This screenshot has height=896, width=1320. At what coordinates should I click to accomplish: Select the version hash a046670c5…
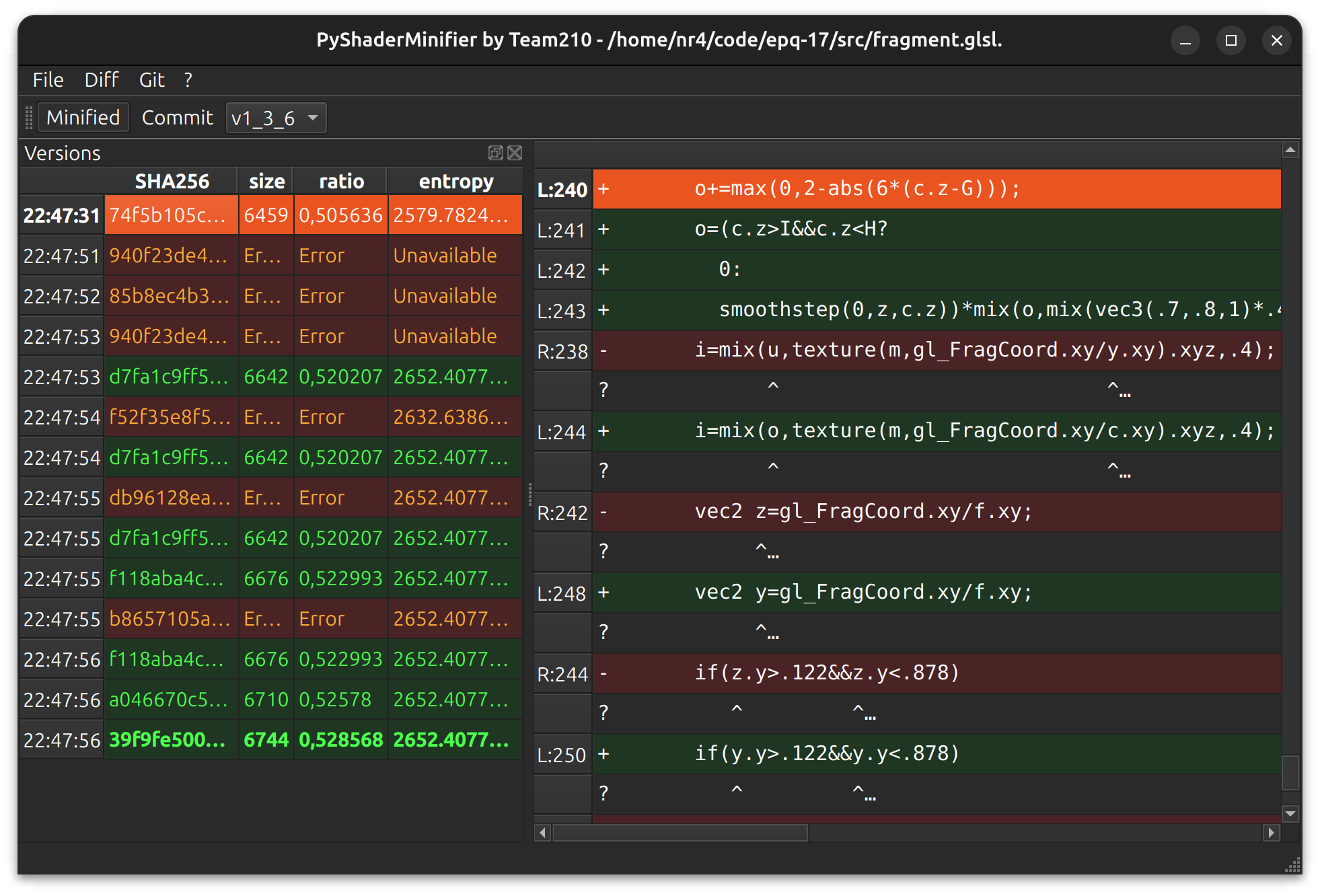click(x=170, y=700)
